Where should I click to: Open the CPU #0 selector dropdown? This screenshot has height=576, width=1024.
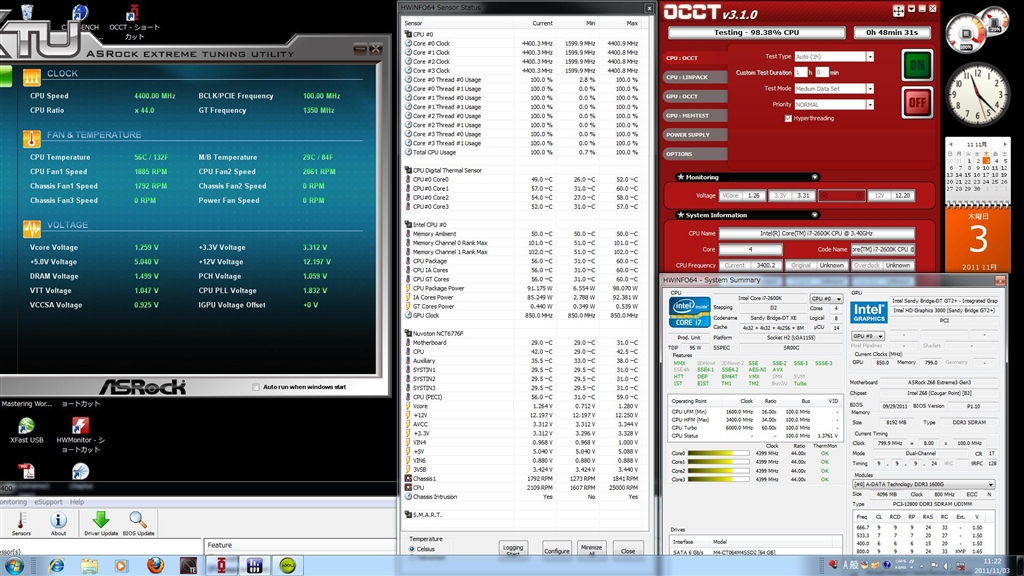point(827,298)
